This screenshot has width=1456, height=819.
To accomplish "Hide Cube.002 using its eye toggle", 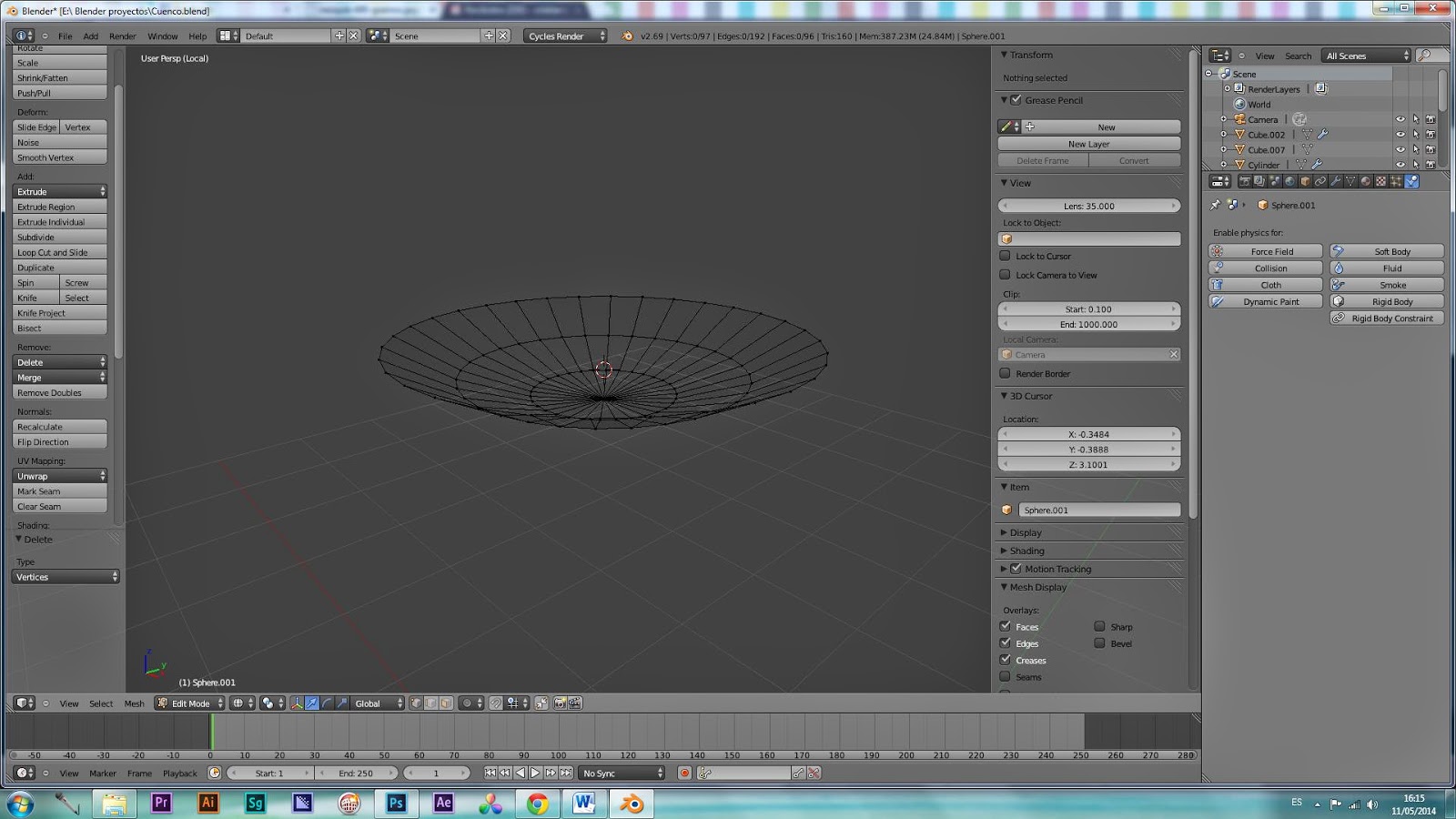I will click(x=1399, y=134).
